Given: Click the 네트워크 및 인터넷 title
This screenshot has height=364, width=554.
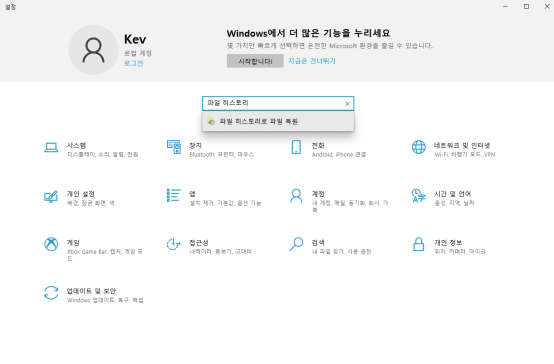Looking at the screenshot, I should pos(462,145).
